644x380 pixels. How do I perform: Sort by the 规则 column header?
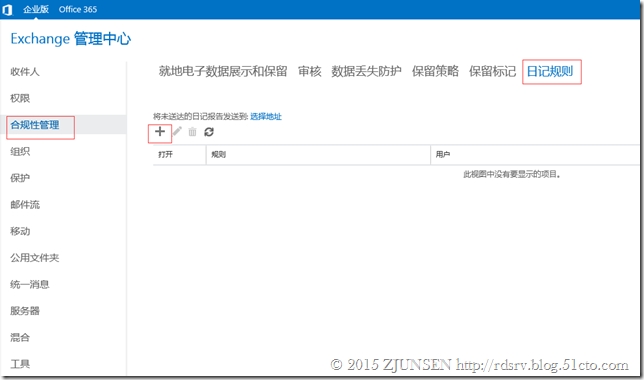[318, 155]
